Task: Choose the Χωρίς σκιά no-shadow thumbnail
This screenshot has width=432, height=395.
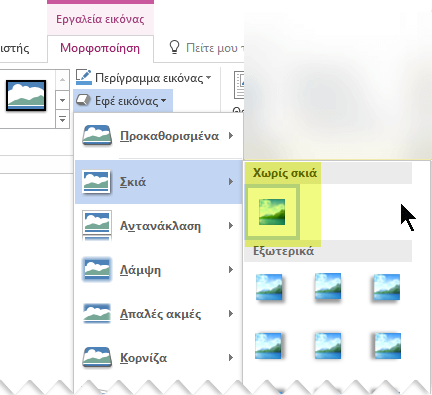Action: coord(272,212)
